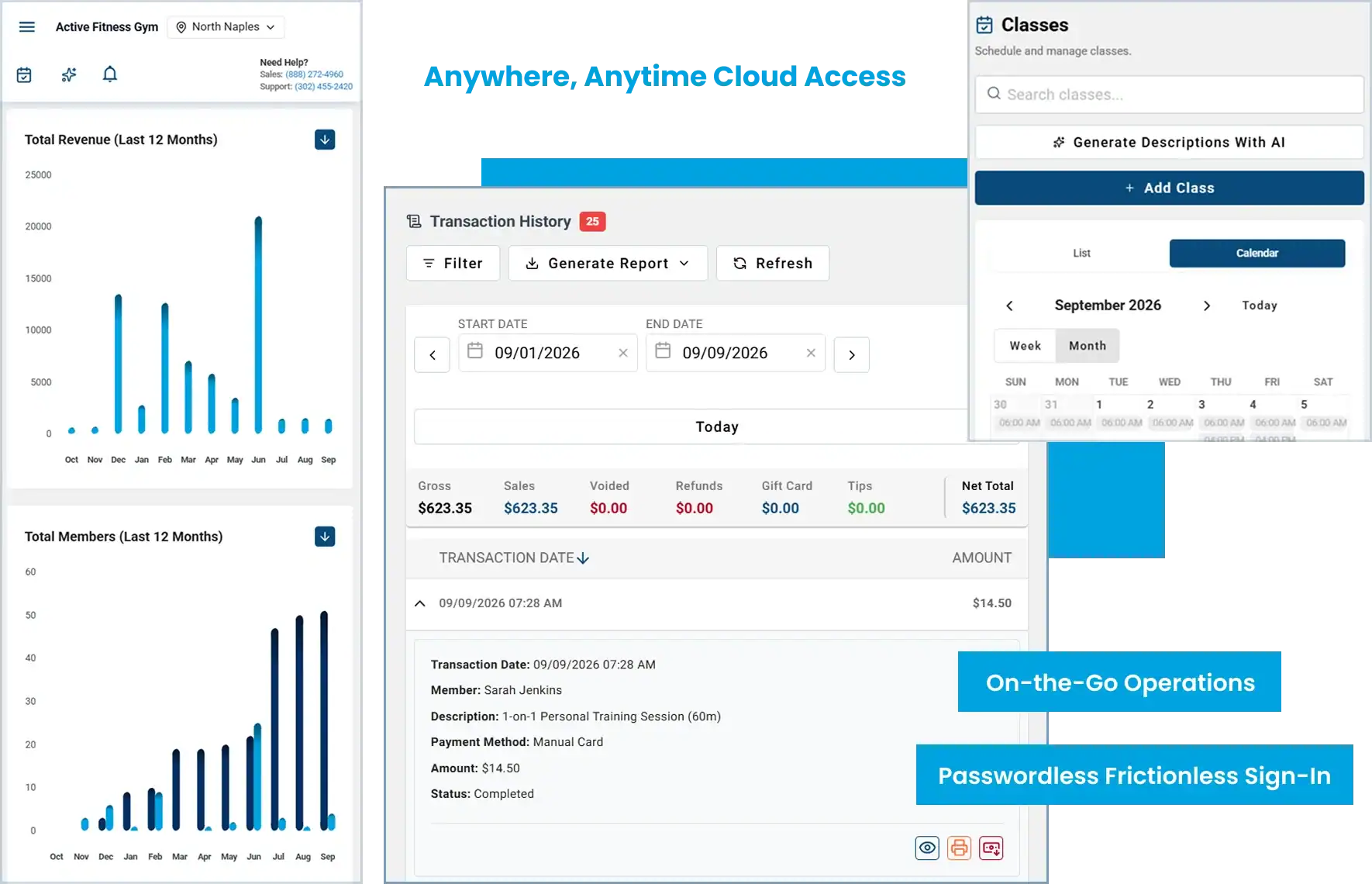Open the start date calendar icon
Screen dimensions: 1372x884
475,351
